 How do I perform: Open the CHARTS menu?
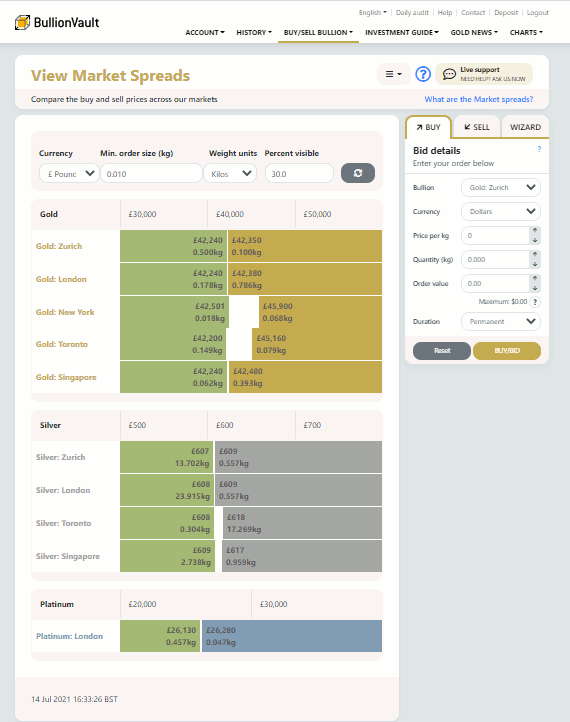pos(526,32)
